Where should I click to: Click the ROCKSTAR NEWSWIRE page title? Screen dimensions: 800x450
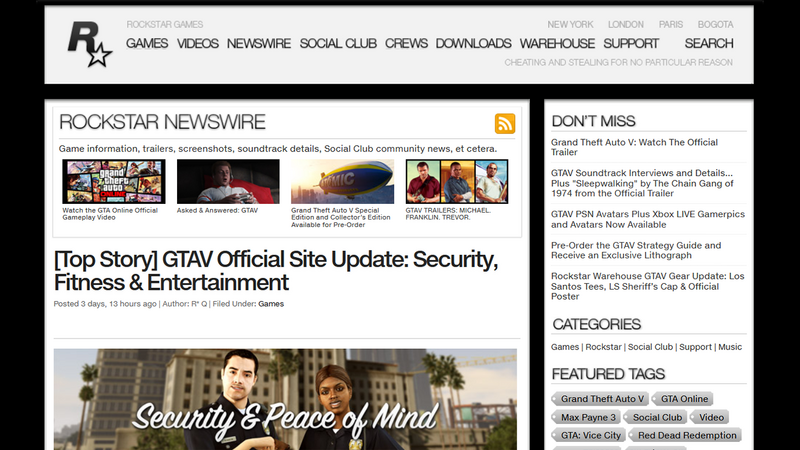162,122
